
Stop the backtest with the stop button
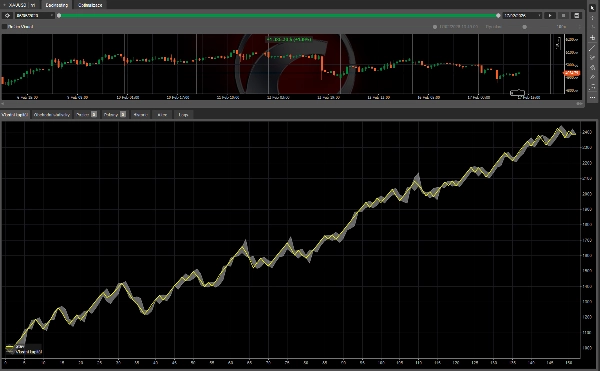click(563, 16)
